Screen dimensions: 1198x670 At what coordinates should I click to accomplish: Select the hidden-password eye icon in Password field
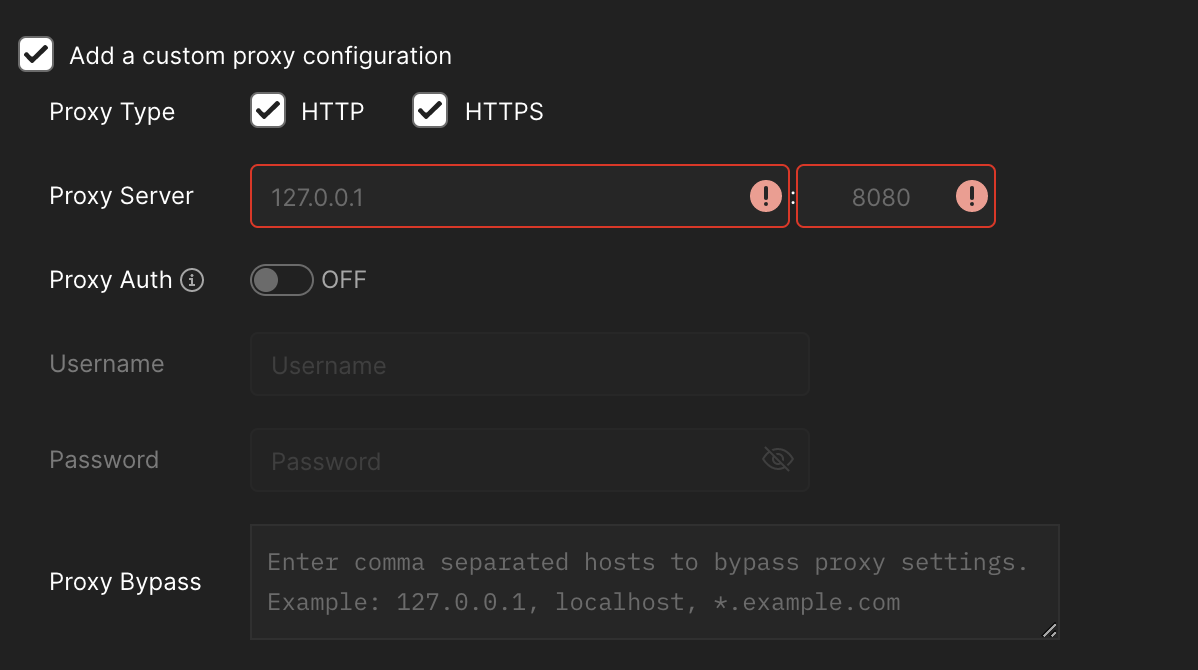pos(777,460)
